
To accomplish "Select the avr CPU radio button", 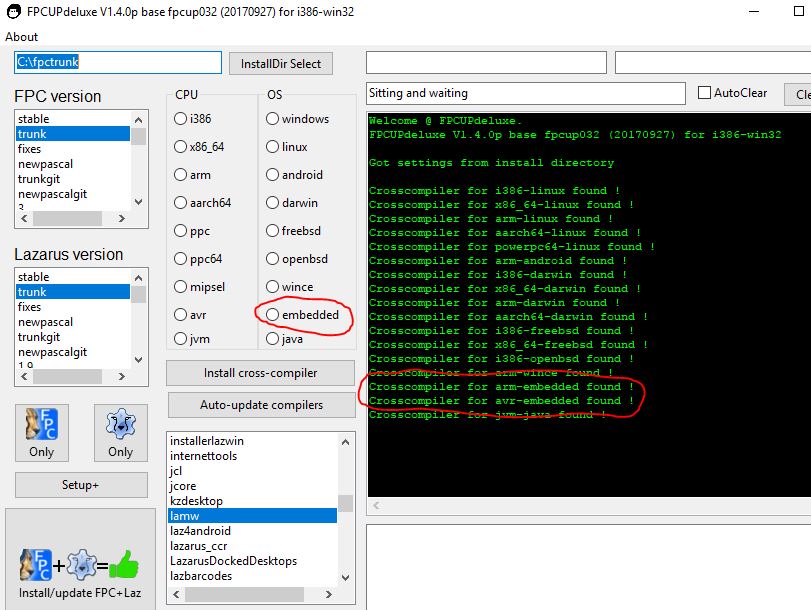I will (180, 314).
